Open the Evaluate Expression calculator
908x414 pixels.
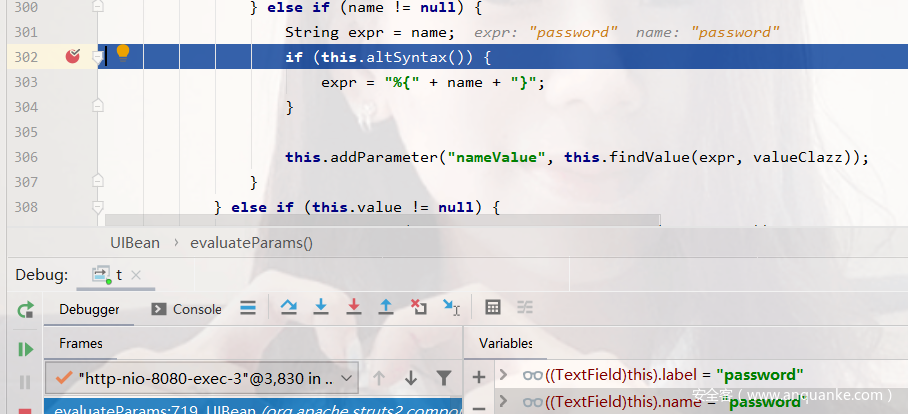coord(493,308)
